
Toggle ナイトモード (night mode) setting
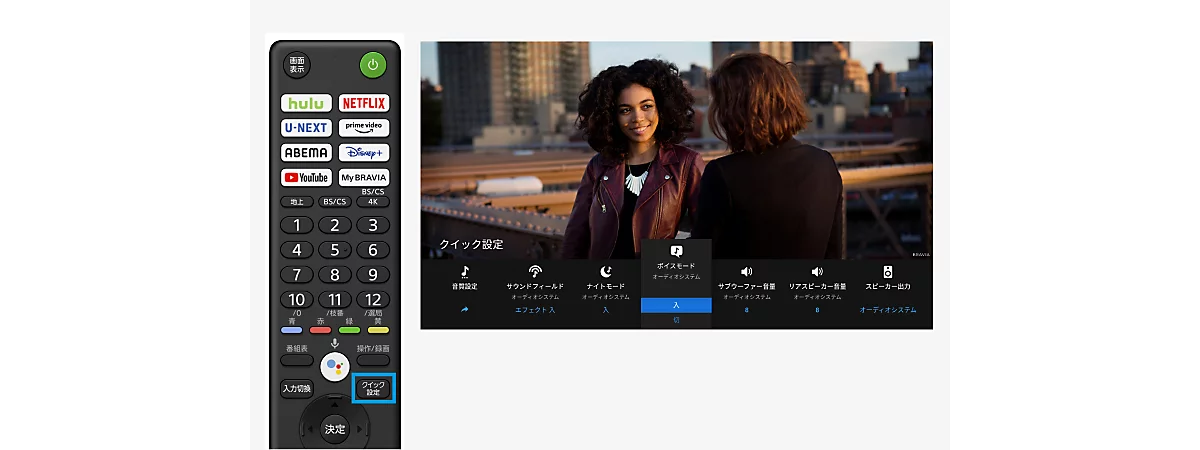pos(605,290)
